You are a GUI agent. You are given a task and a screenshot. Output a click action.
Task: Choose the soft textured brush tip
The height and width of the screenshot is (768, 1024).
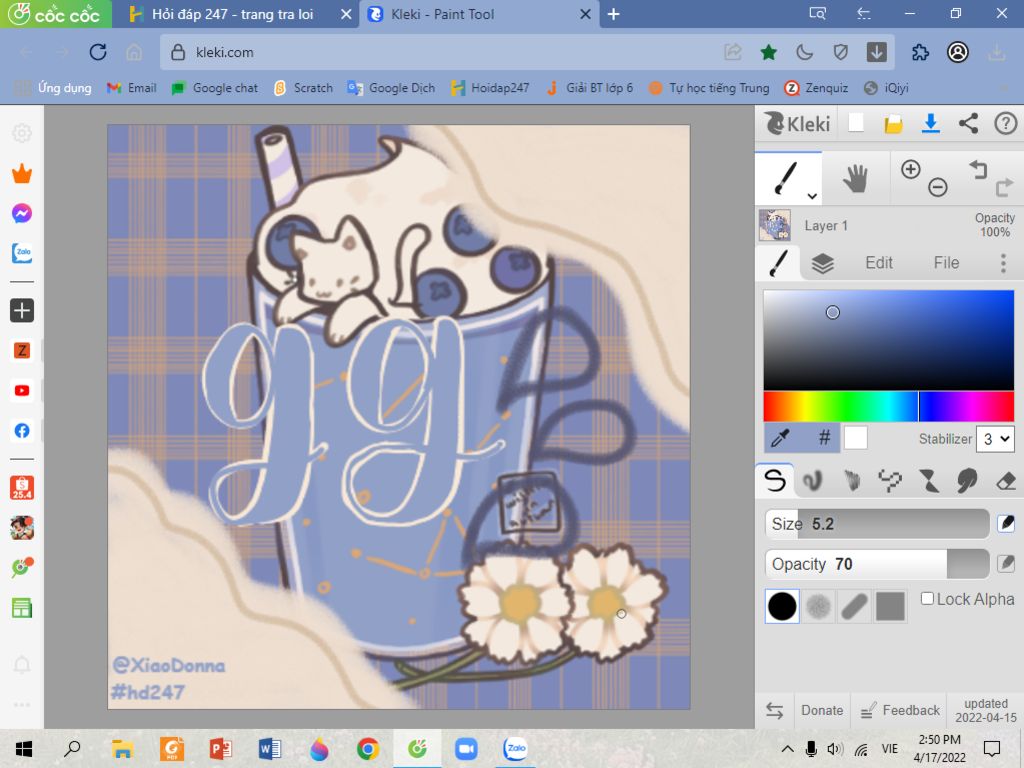tap(818, 606)
